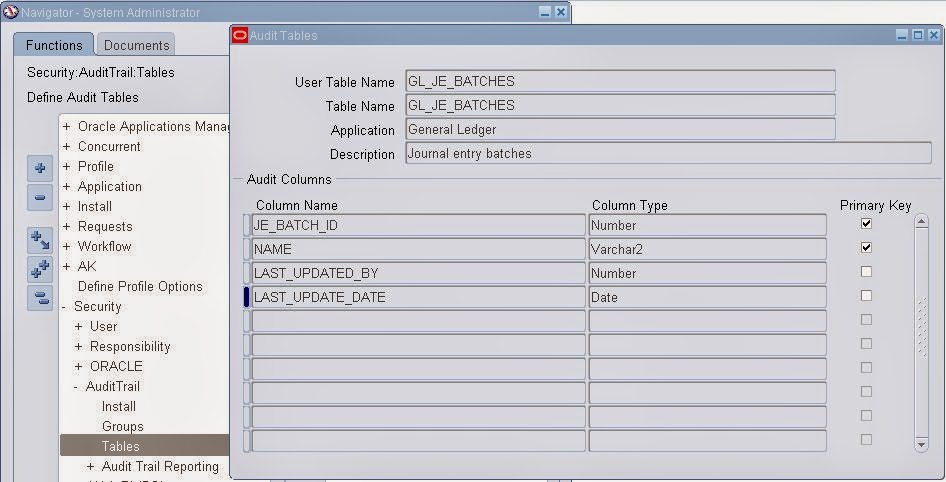The height and width of the screenshot is (482, 946).
Task: Expand the Audit Trail Reporting node
Action: pyautogui.click(x=90, y=467)
